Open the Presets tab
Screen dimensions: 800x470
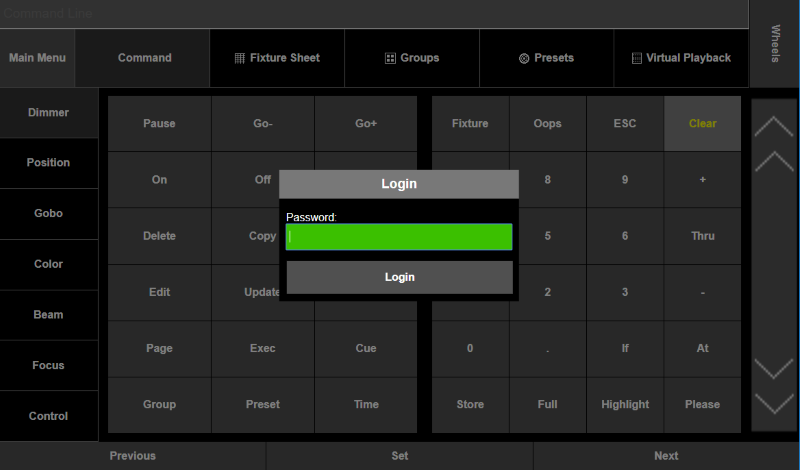coord(546,58)
